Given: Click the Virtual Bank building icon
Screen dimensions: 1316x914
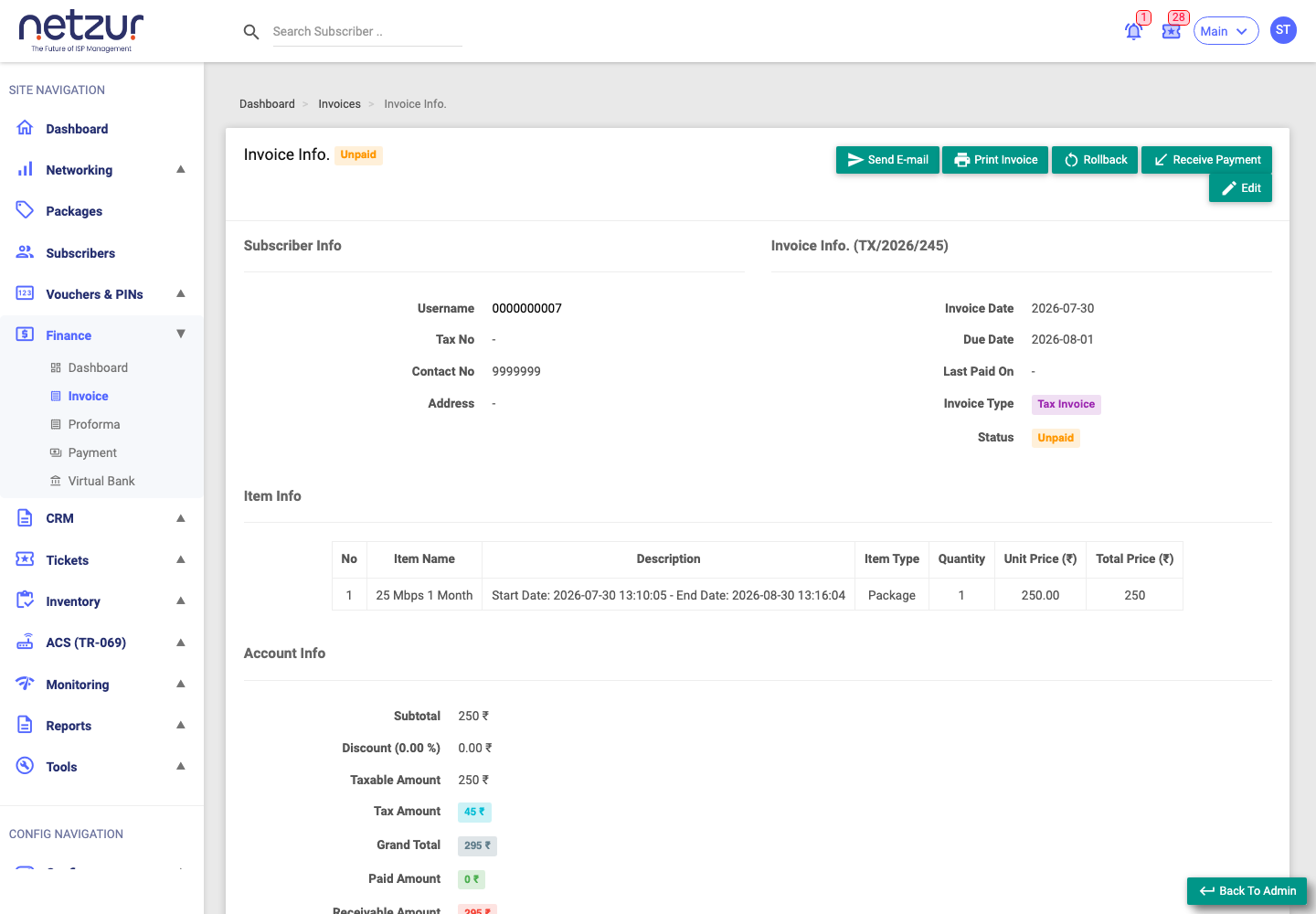Looking at the screenshot, I should pos(56,481).
